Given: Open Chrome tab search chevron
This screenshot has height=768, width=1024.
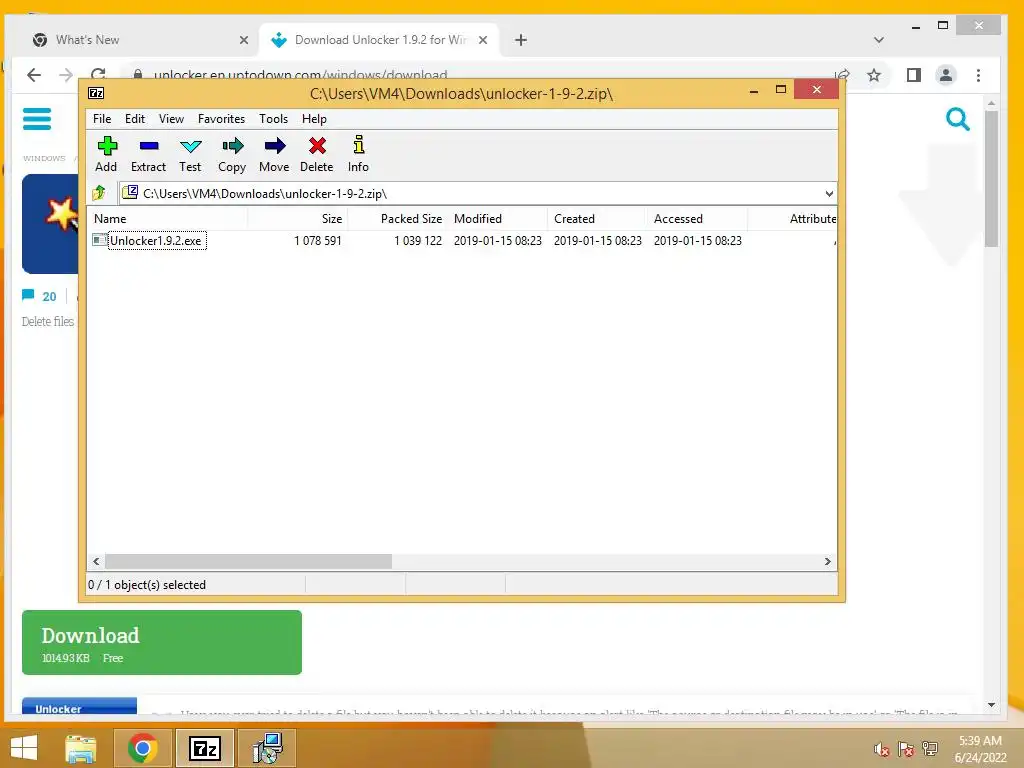Looking at the screenshot, I should [879, 40].
